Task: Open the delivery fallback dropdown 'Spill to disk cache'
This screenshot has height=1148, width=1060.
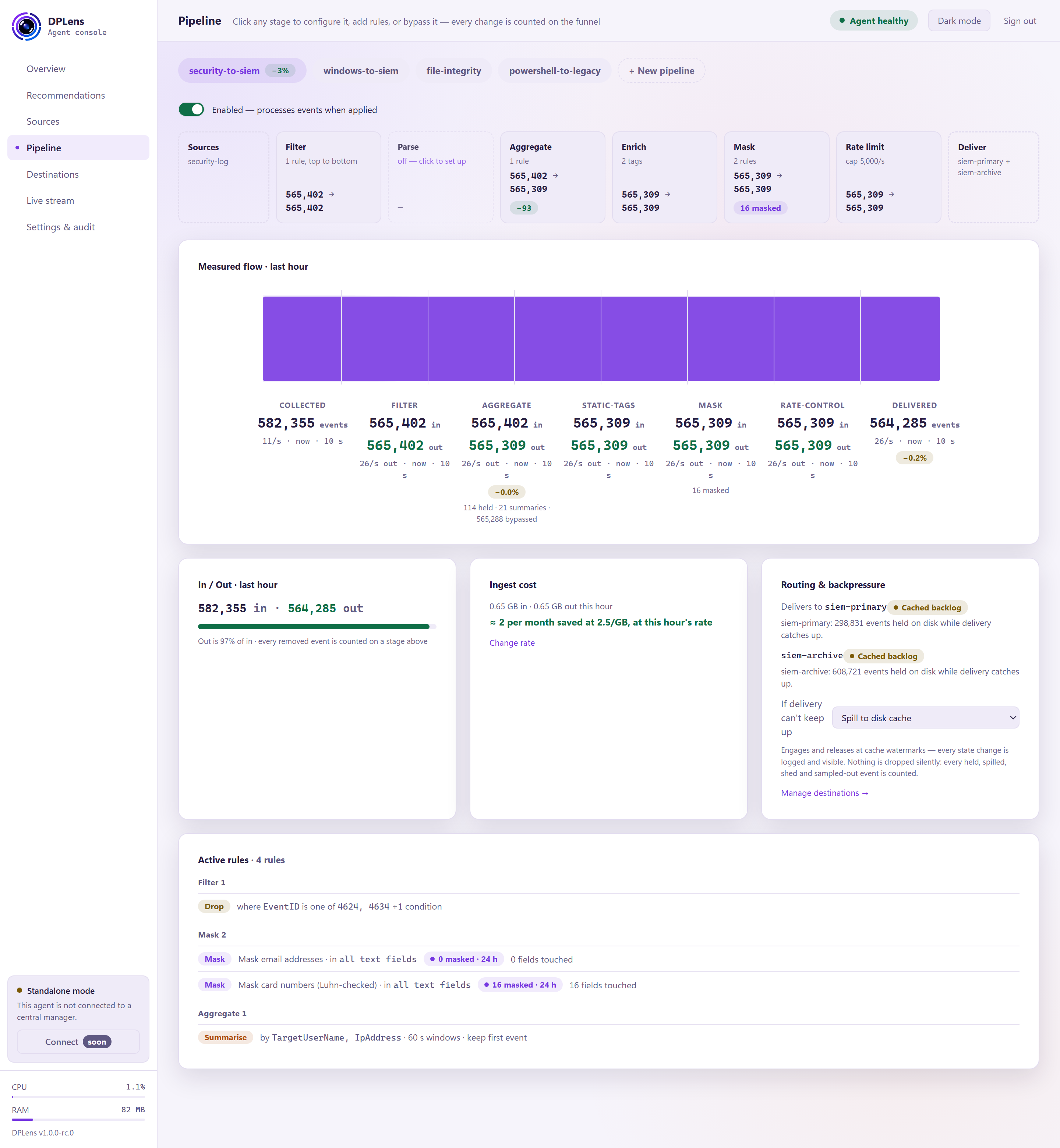Action: [x=925, y=718]
